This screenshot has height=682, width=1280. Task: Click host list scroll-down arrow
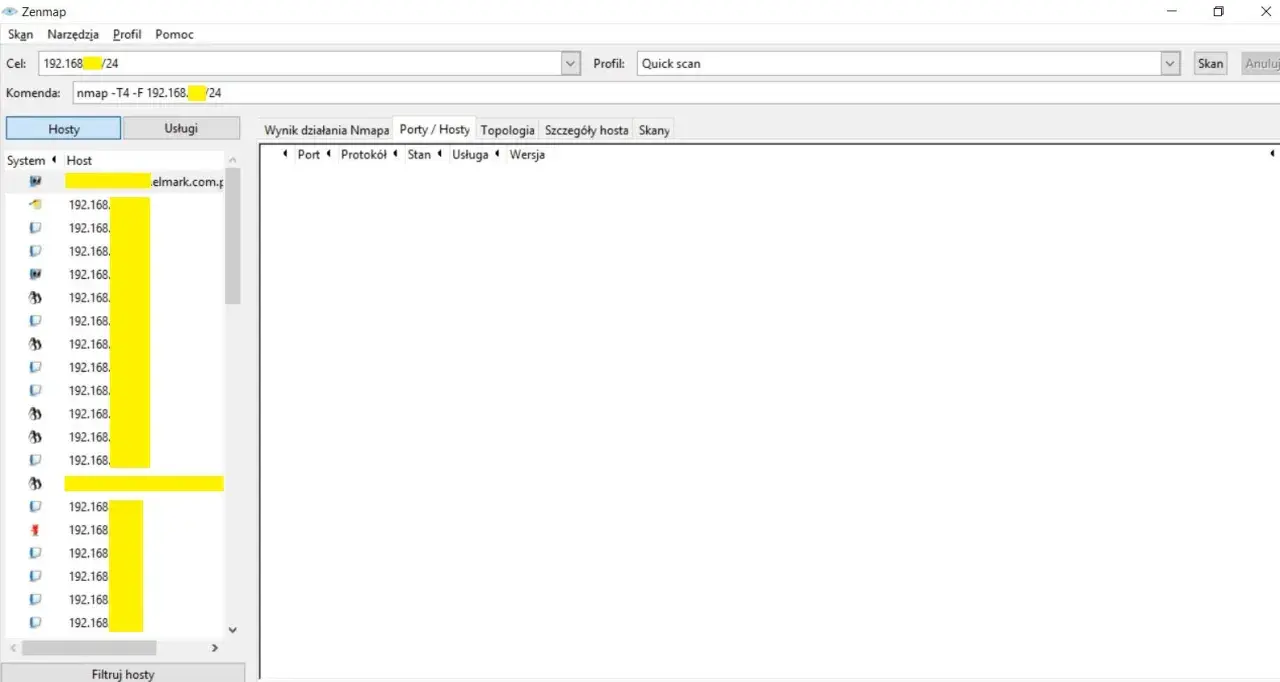[x=233, y=630]
